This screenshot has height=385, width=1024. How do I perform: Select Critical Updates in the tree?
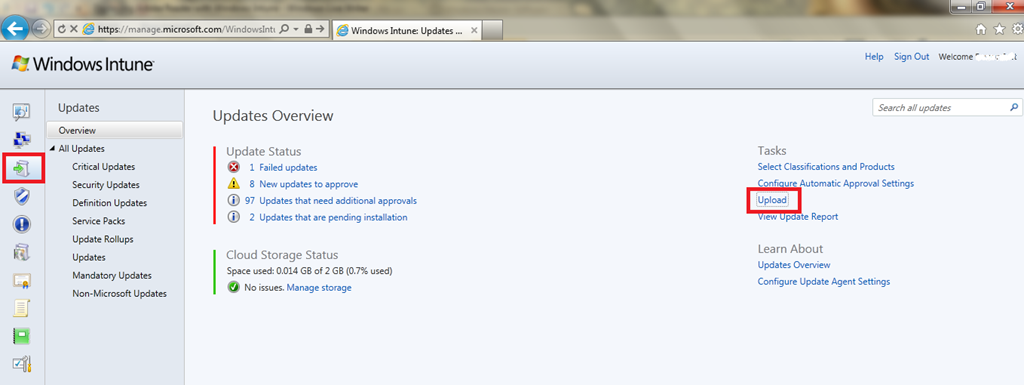(104, 166)
